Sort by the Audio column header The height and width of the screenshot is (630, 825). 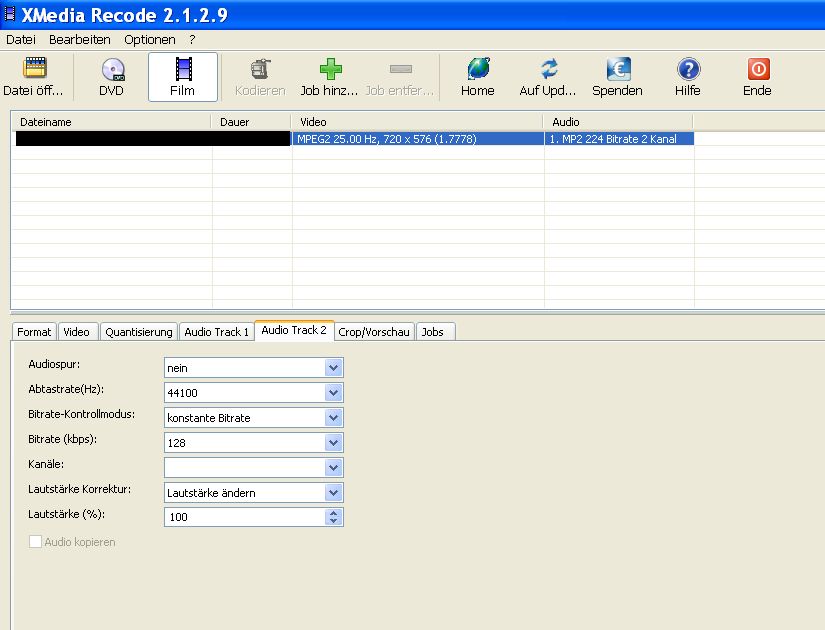tap(619, 122)
